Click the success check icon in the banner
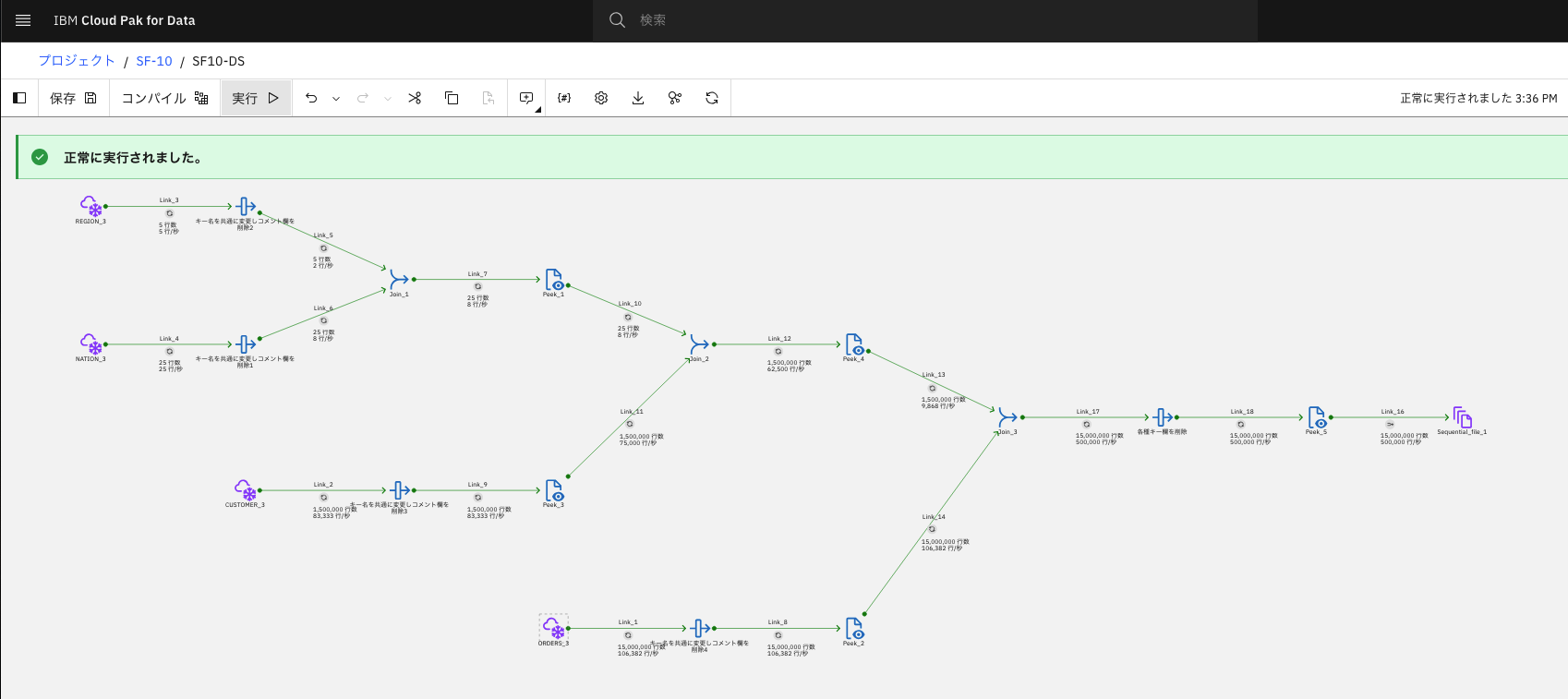The height and width of the screenshot is (699, 1568). pyautogui.click(x=40, y=157)
